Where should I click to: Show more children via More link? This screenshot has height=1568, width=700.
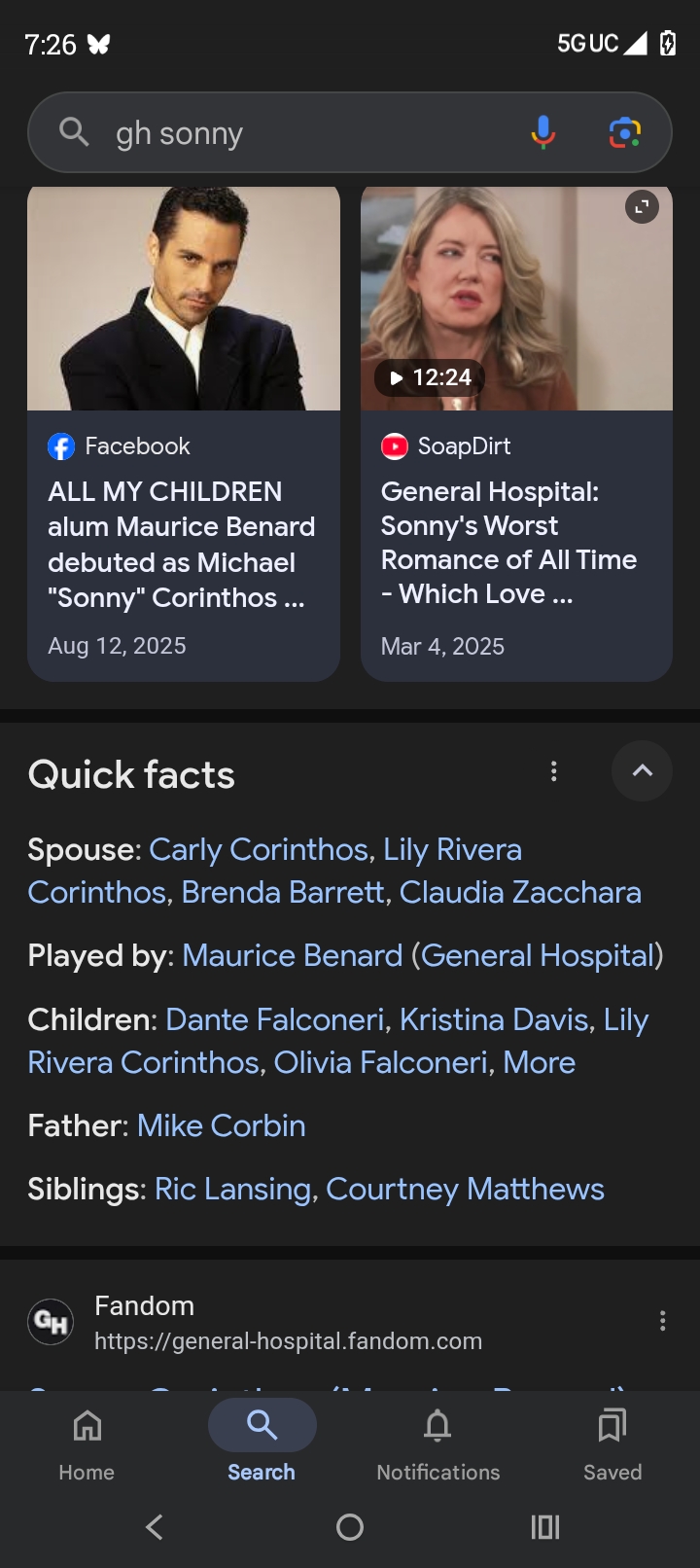540,1062
